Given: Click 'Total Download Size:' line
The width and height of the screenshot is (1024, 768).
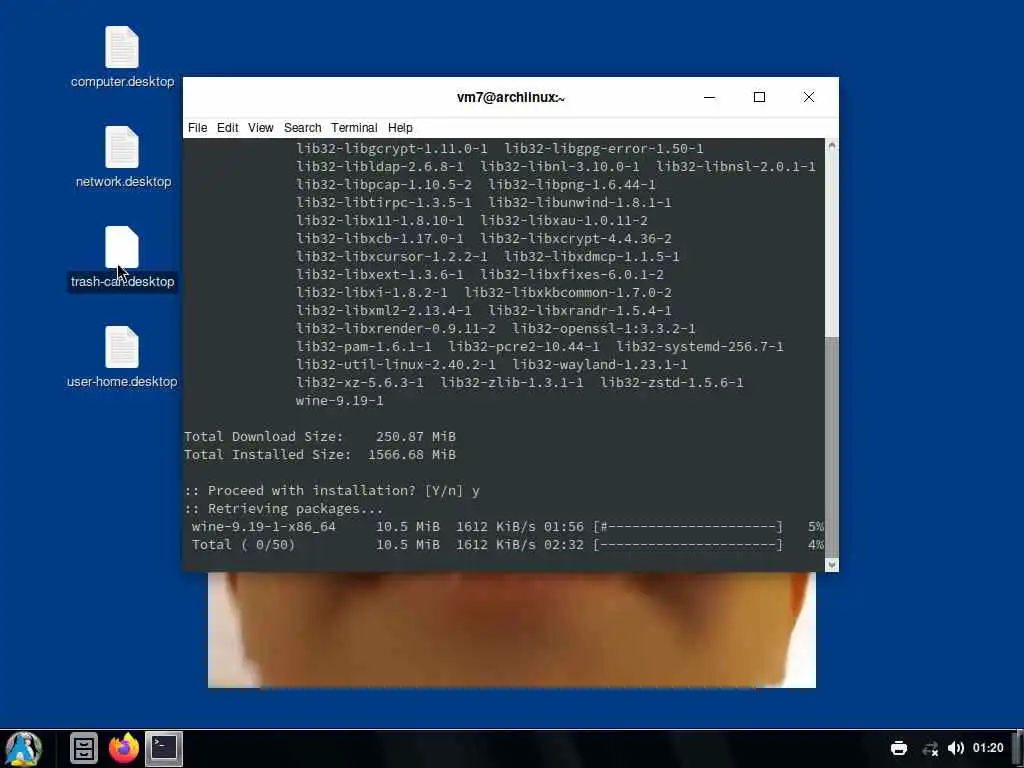Looking at the screenshot, I should (x=320, y=436).
